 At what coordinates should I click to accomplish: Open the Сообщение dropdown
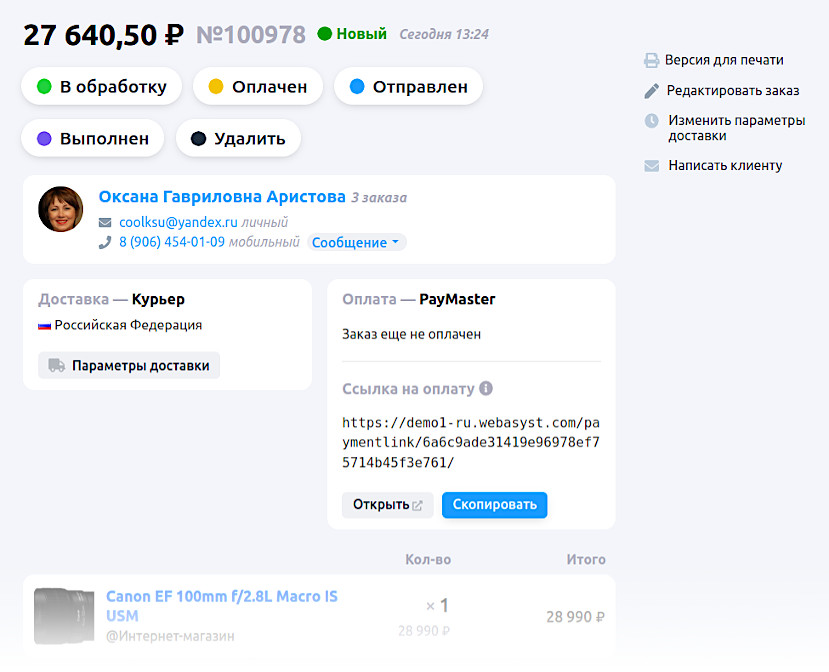[355, 242]
